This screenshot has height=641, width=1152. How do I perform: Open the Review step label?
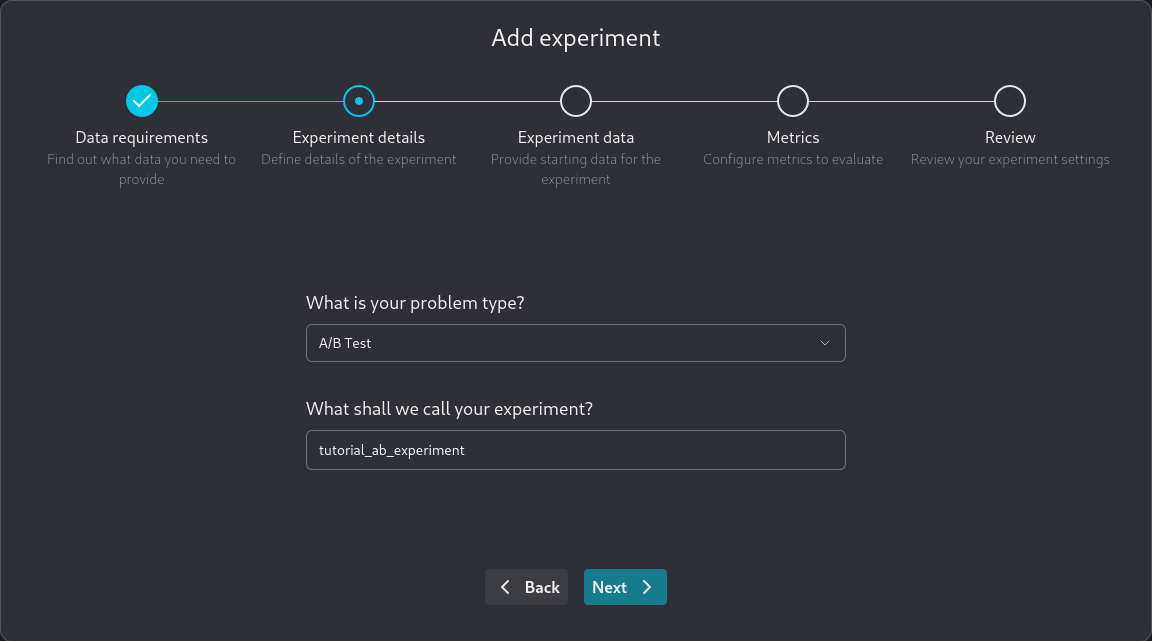pyautogui.click(x=1010, y=138)
